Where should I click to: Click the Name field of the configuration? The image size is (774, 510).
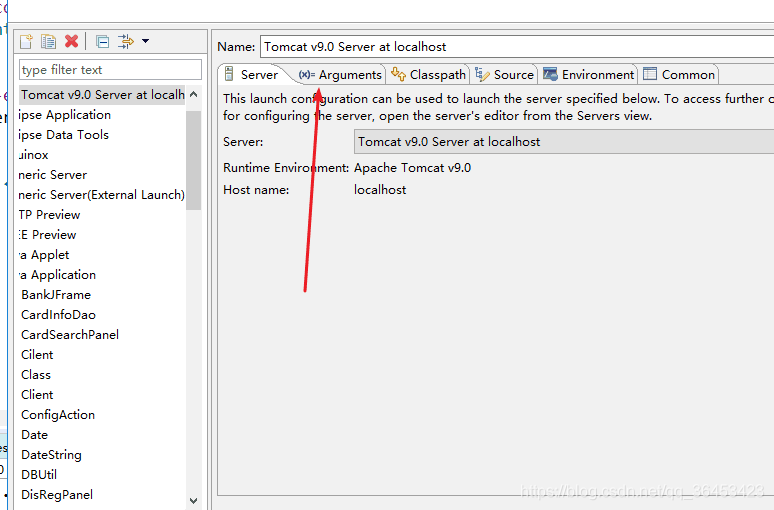[517, 46]
